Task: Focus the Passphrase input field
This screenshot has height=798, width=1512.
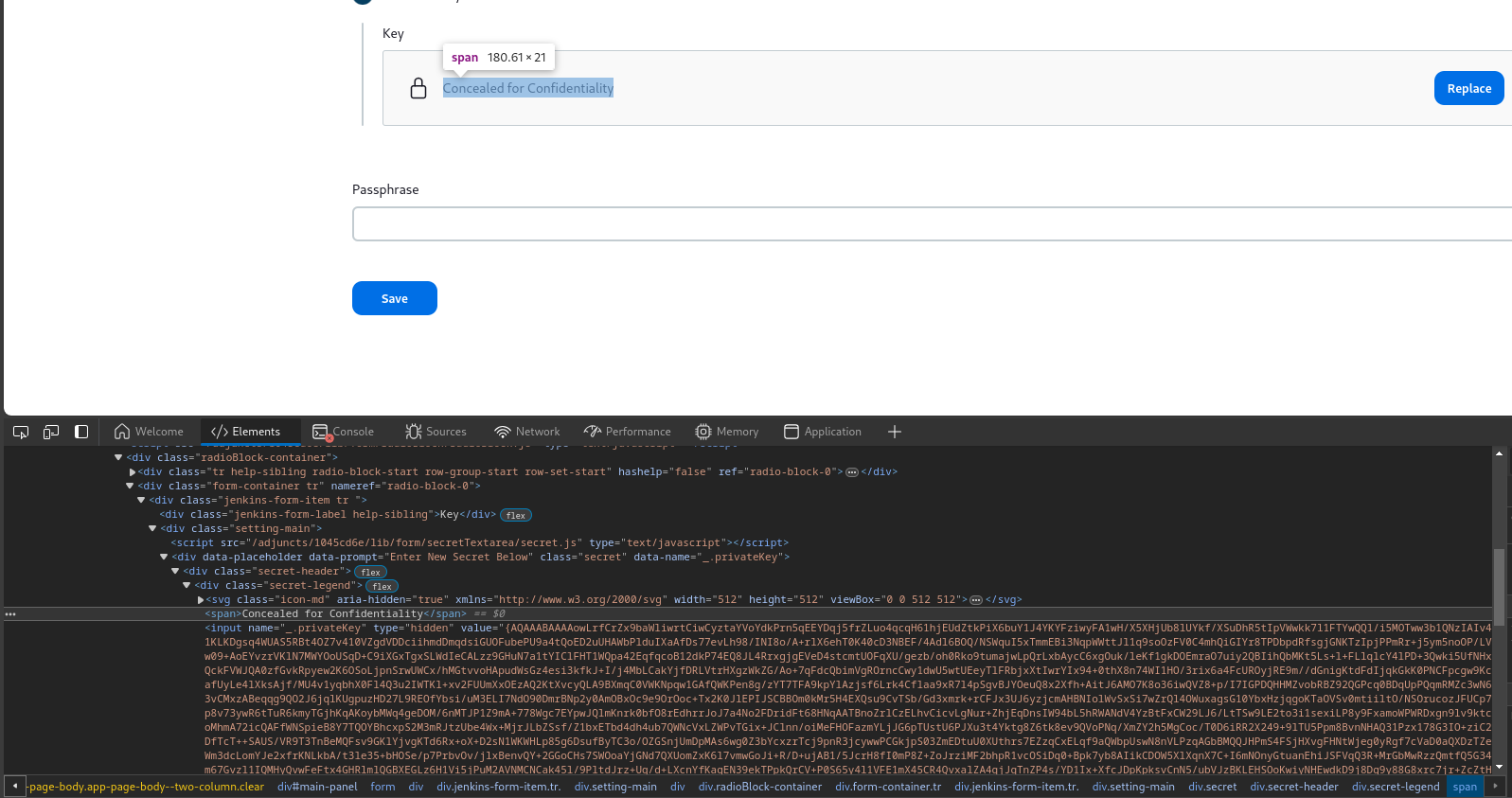Action: 932,224
